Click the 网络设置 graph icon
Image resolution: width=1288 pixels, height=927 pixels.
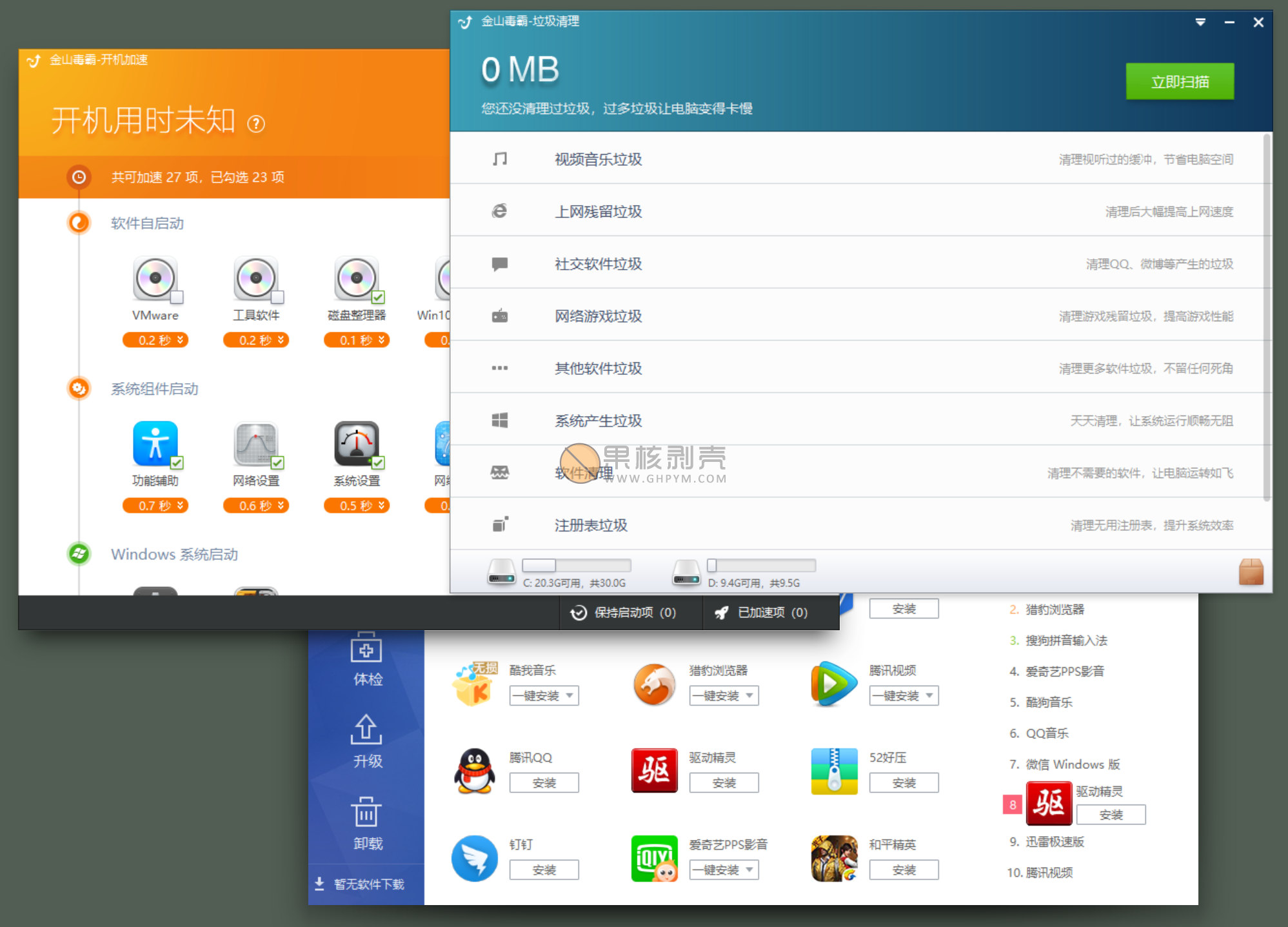pyautogui.click(x=256, y=444)
